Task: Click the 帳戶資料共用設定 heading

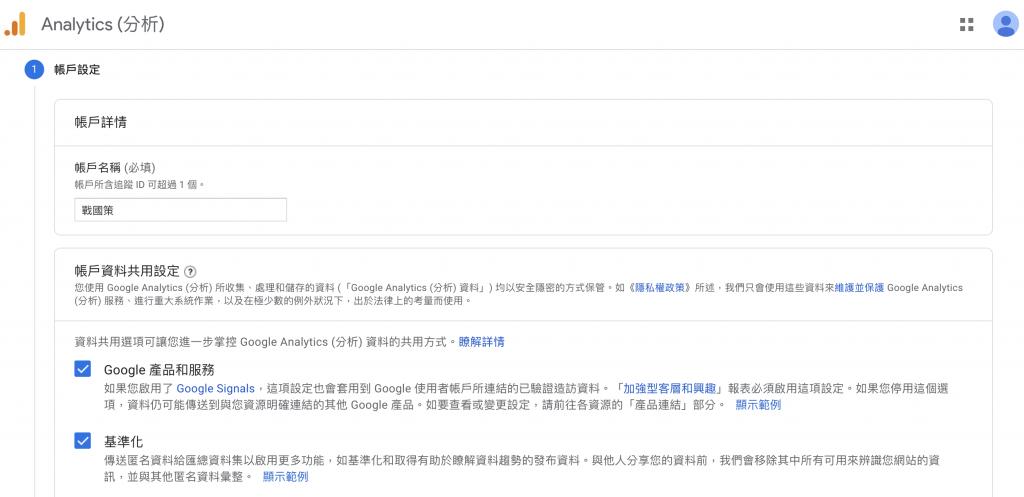Action: [x=127, y=271]
